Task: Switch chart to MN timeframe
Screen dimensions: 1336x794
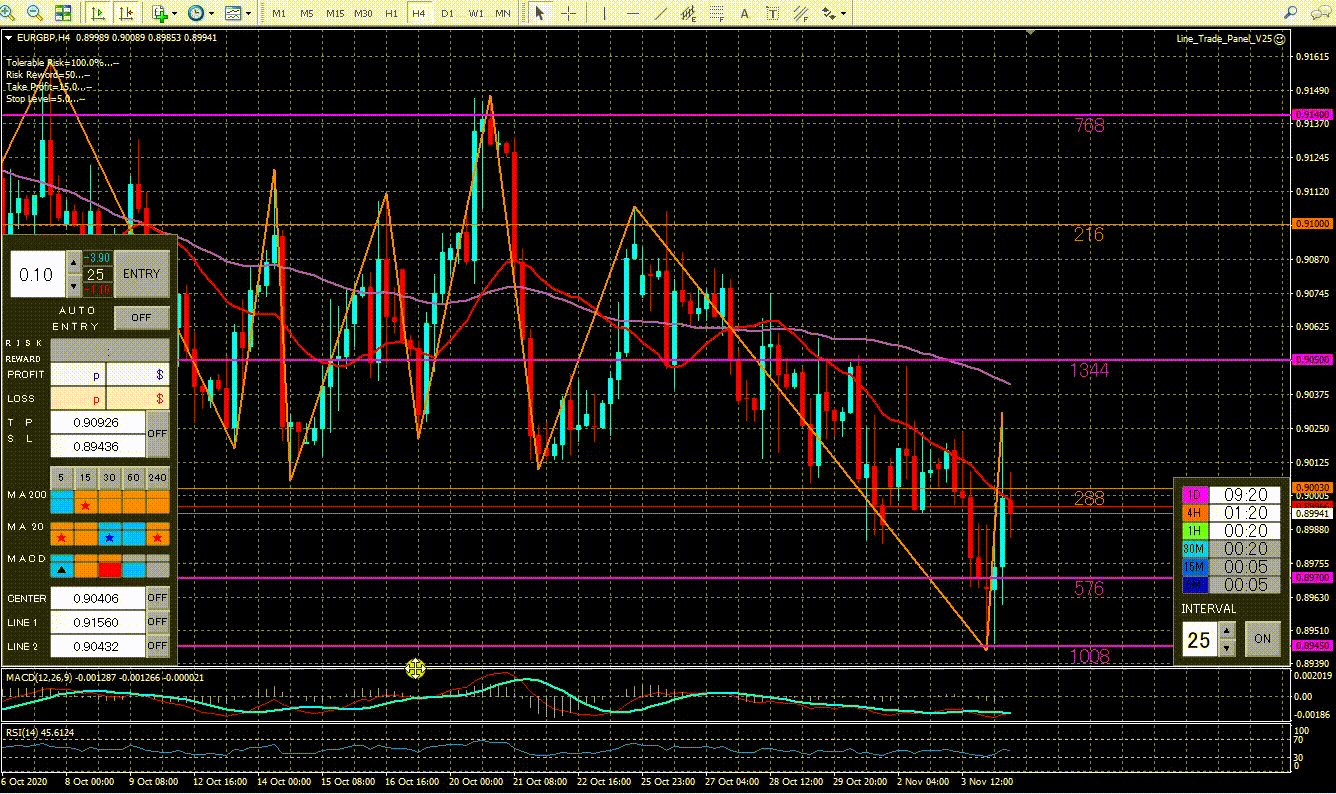Action: click(x=503, y=13)
